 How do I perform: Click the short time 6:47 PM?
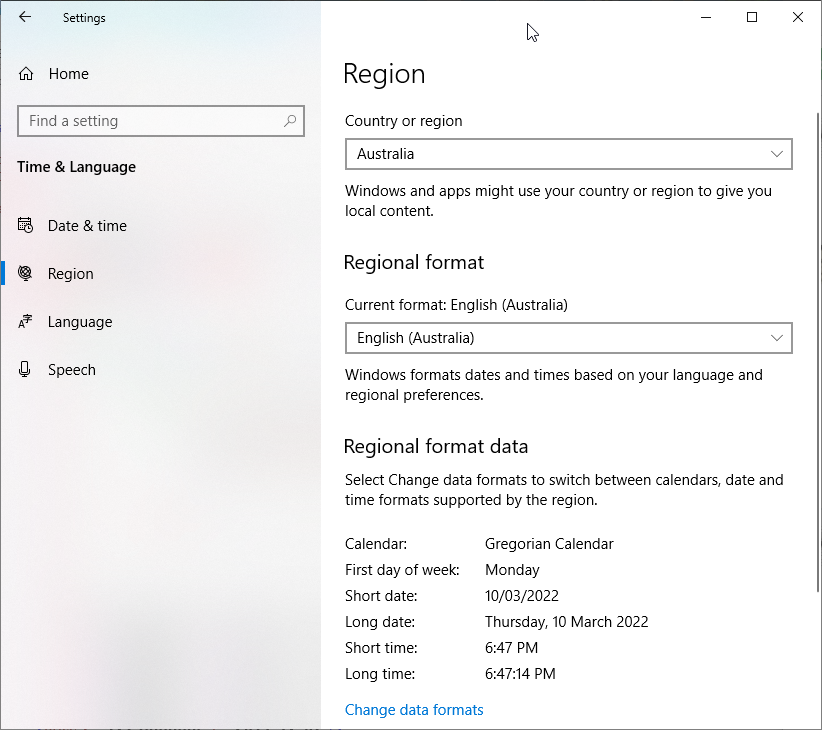click(511, 648)
